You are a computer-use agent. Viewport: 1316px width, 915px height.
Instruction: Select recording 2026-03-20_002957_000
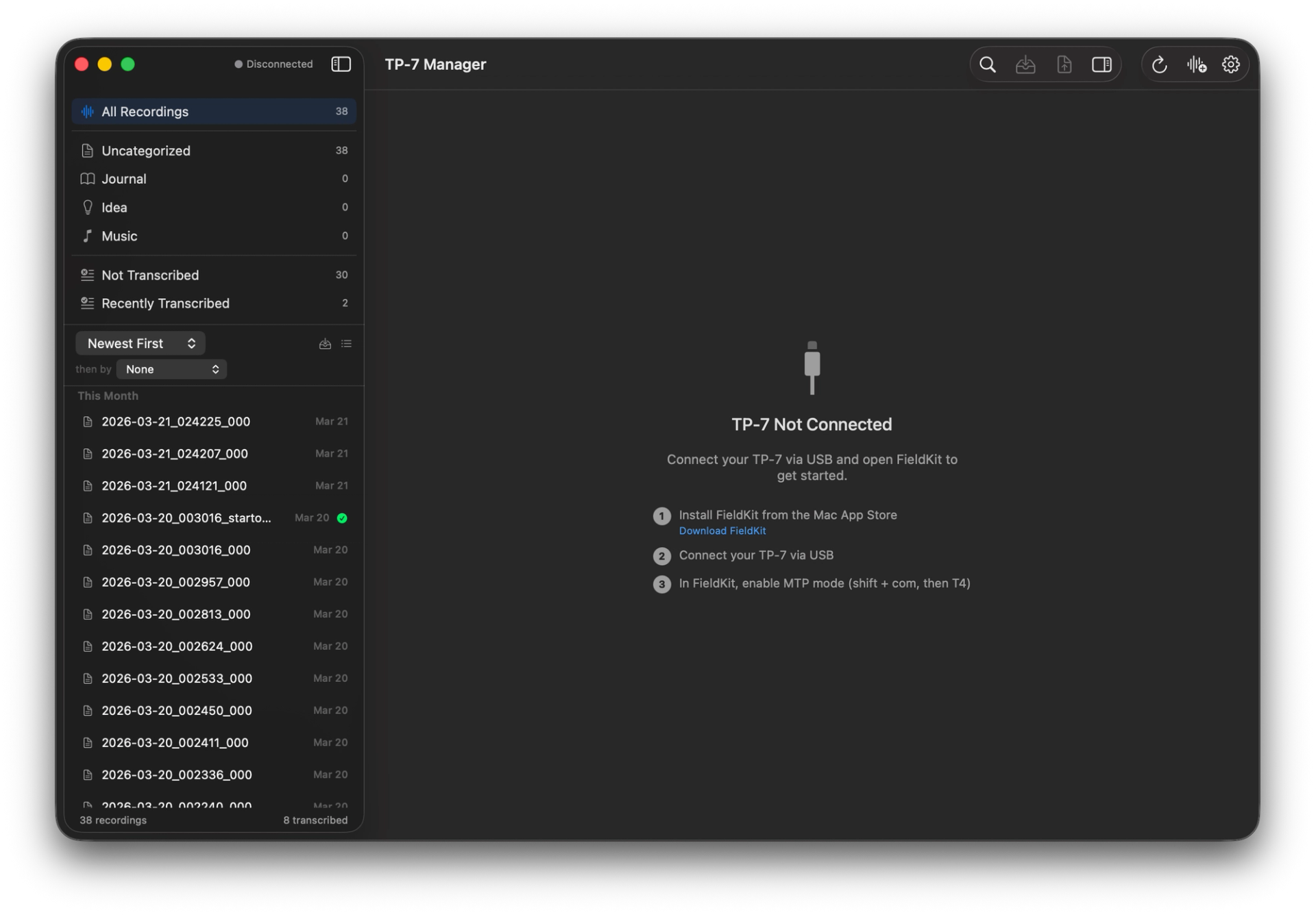click(x=214, y=583)
